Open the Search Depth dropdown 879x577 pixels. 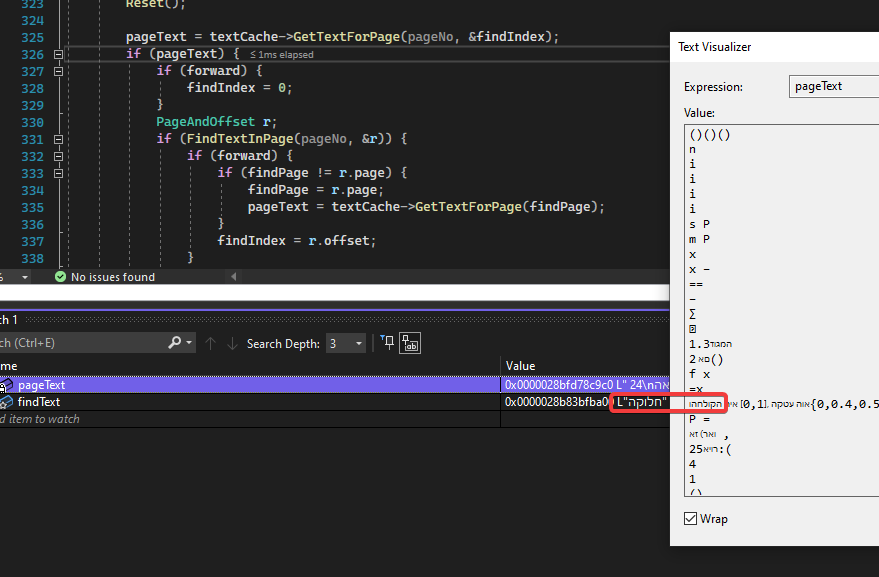point(357,343)
